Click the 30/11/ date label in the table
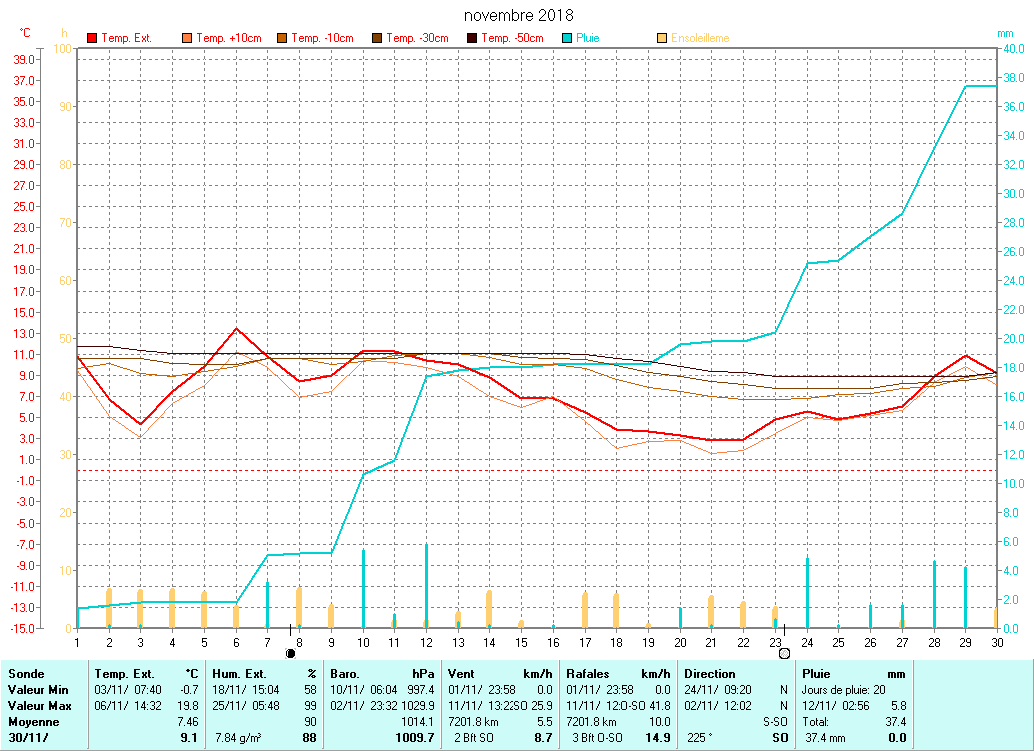This screenshot has width=1034, height=751. point(26,738)
